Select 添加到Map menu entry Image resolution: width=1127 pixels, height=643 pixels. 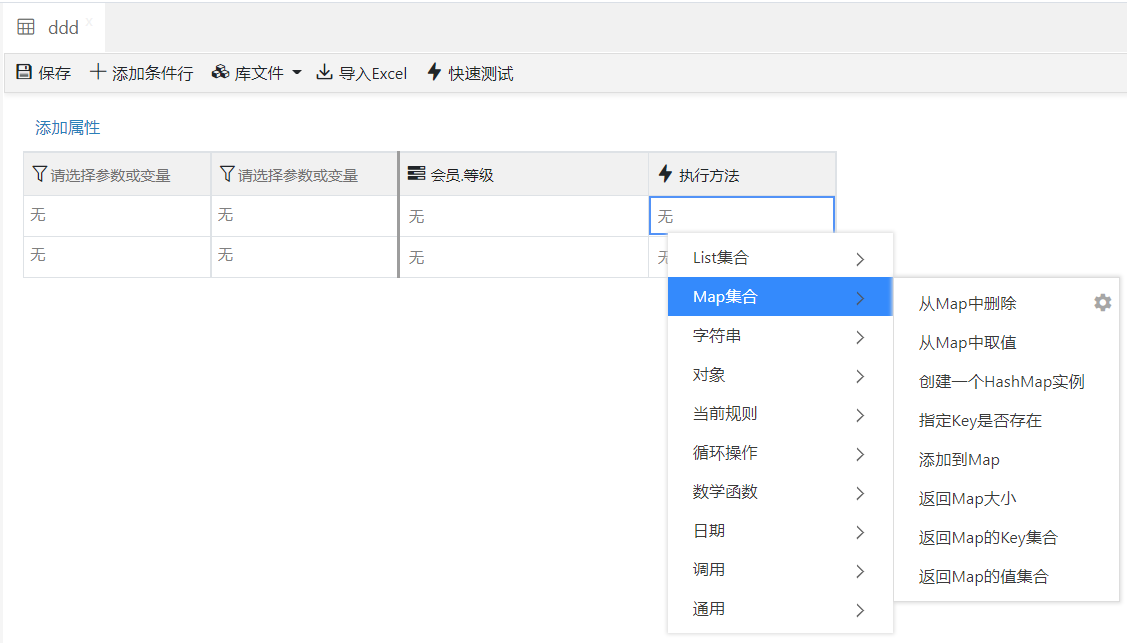[x=959, y=460]
